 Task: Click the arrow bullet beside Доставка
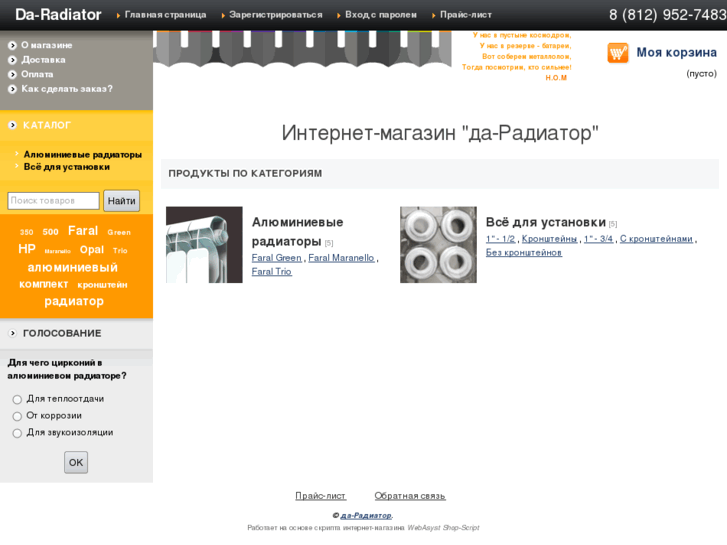pos(13,60)
